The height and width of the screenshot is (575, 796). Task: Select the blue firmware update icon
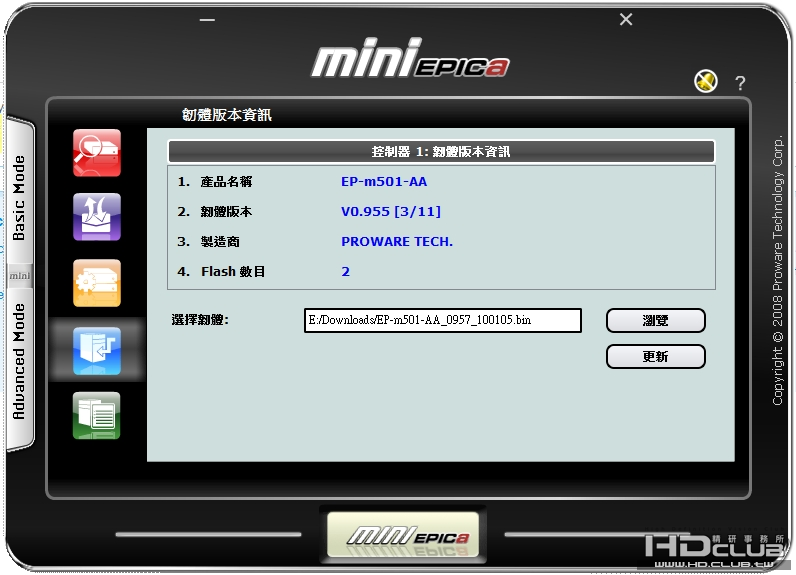[97, 351]
